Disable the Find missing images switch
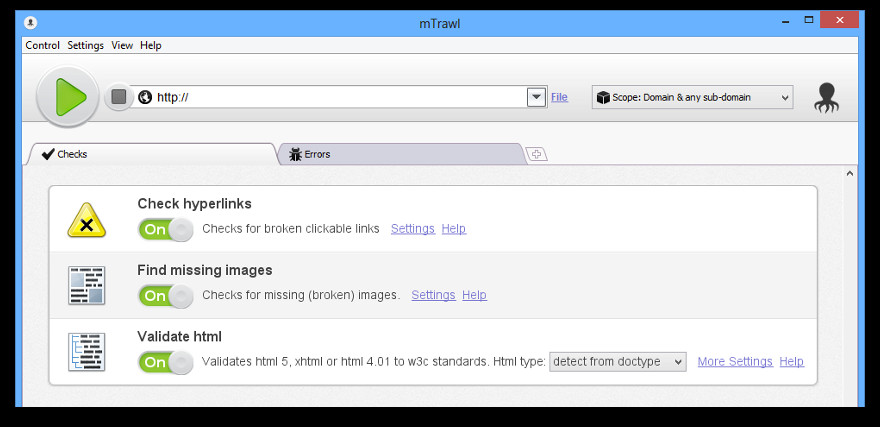Viewport: 880px width, 427px height. pos(166,296)
